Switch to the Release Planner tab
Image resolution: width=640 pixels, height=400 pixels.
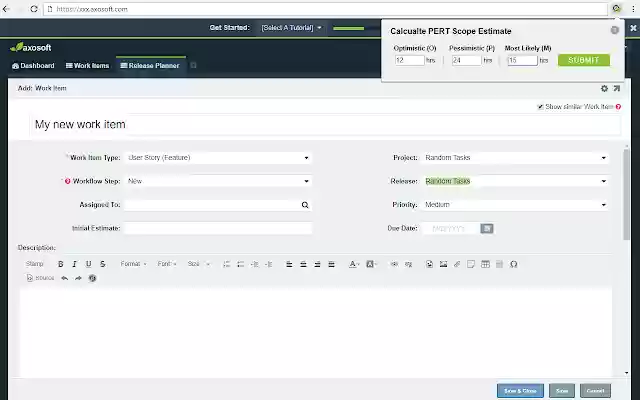(x=150, y=66)
